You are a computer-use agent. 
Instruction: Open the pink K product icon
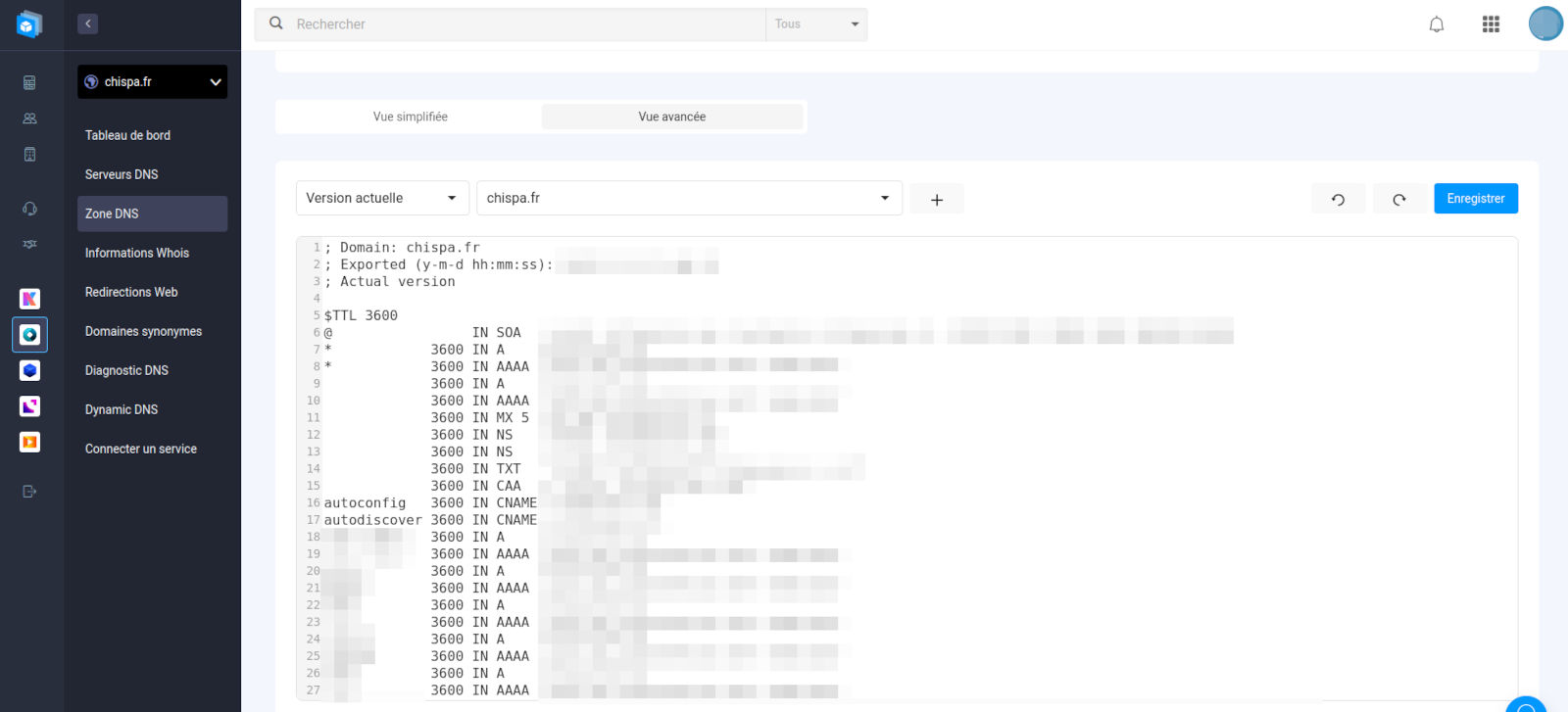[x=29, y=299]
